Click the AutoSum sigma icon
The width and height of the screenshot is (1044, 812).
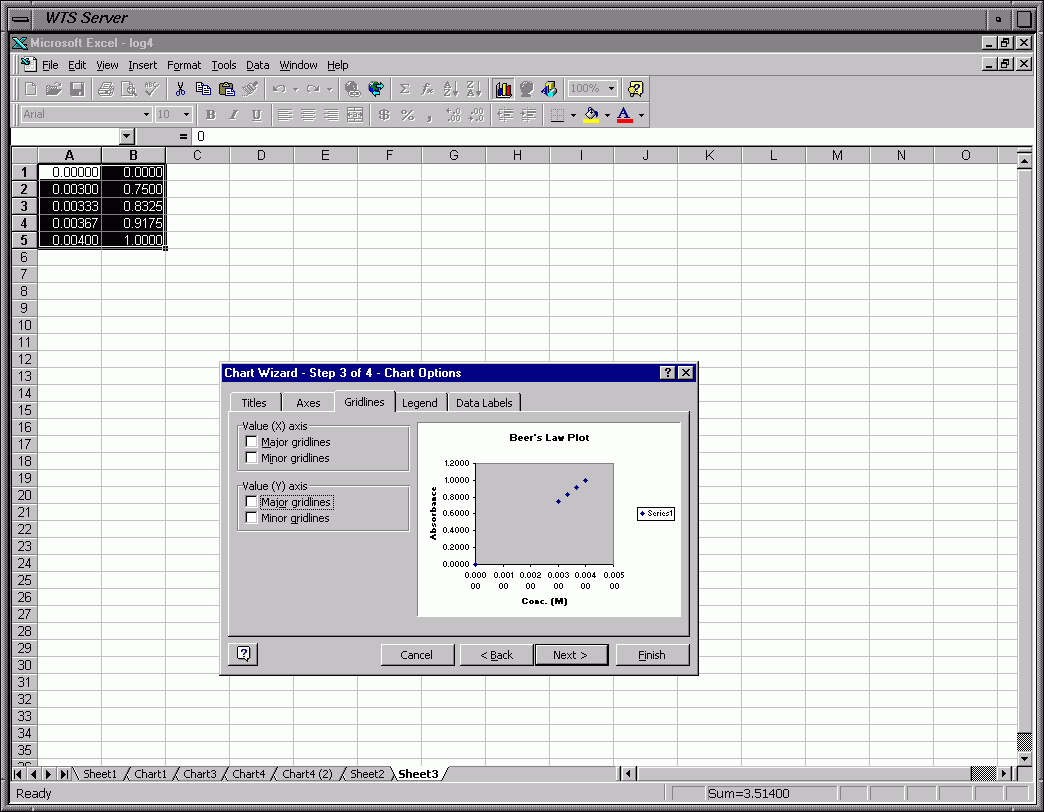pyautogui.click(x=405, y=89)
